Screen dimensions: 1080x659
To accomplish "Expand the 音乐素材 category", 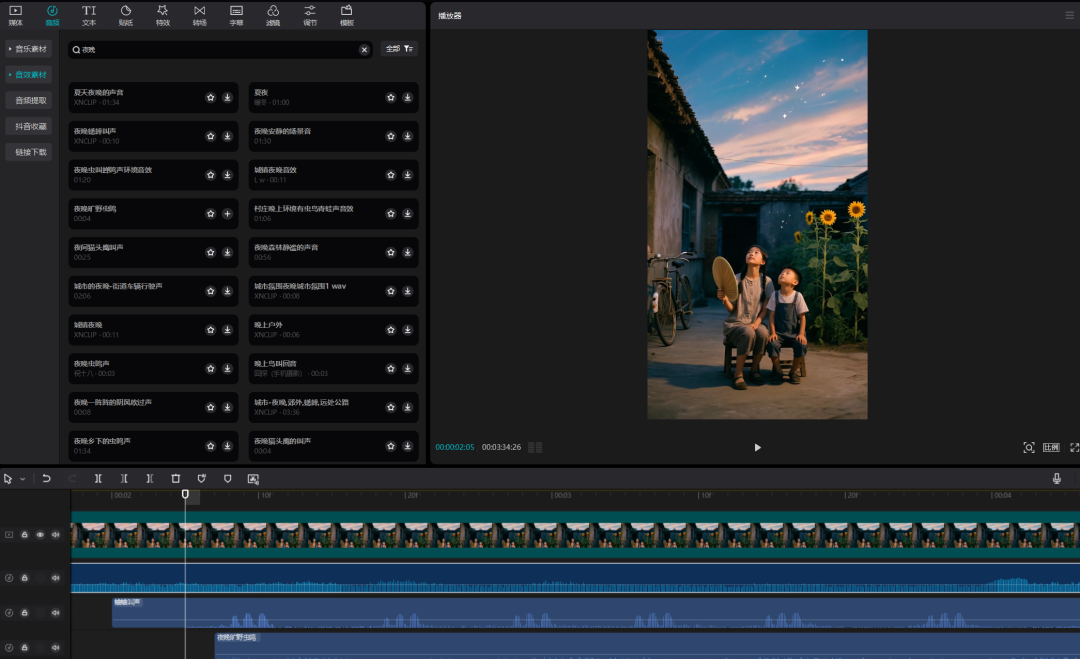I will 29,49.
